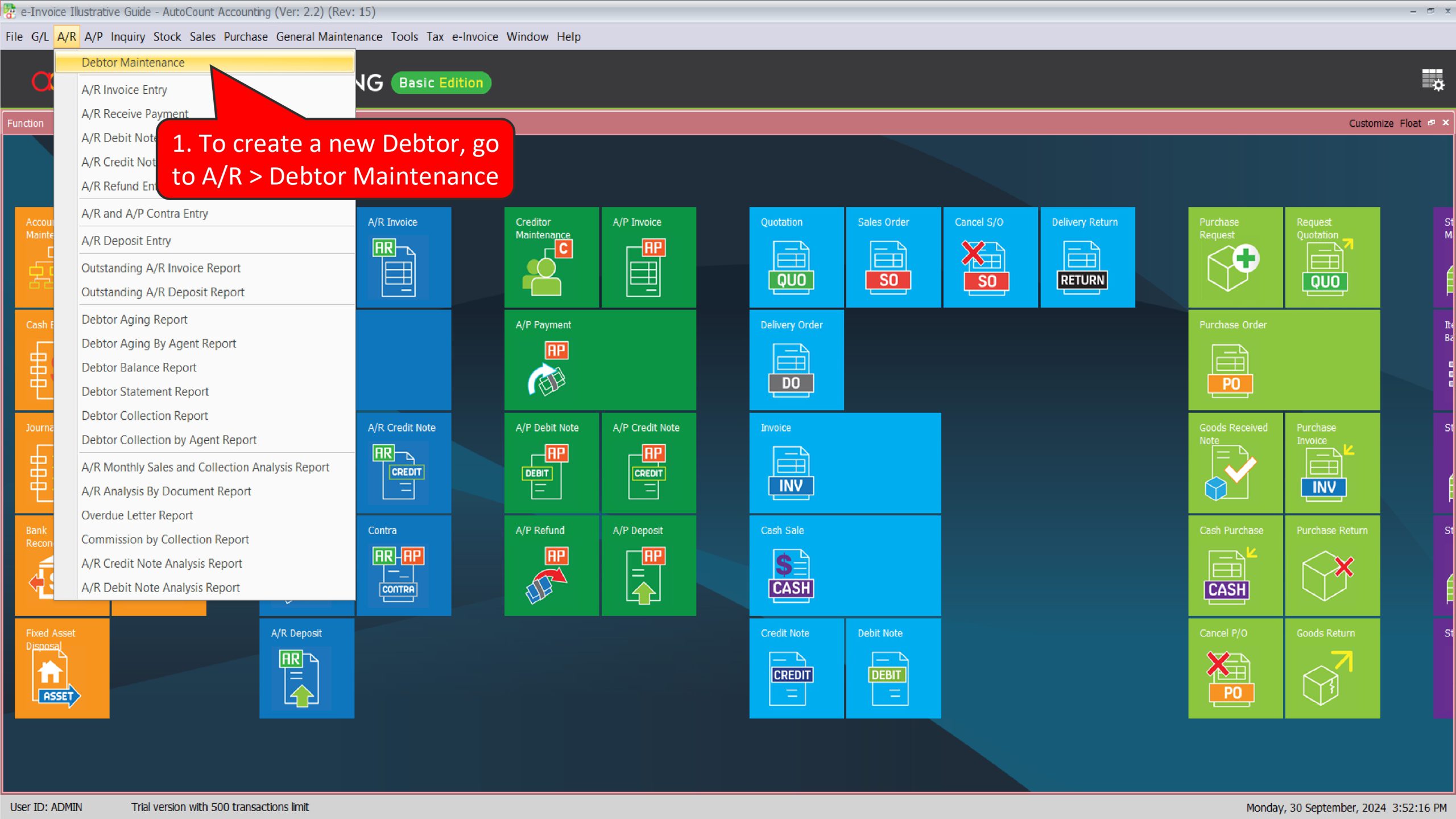Close the Function panel
Screen dimensions: 1456x819
[1446, 123]
